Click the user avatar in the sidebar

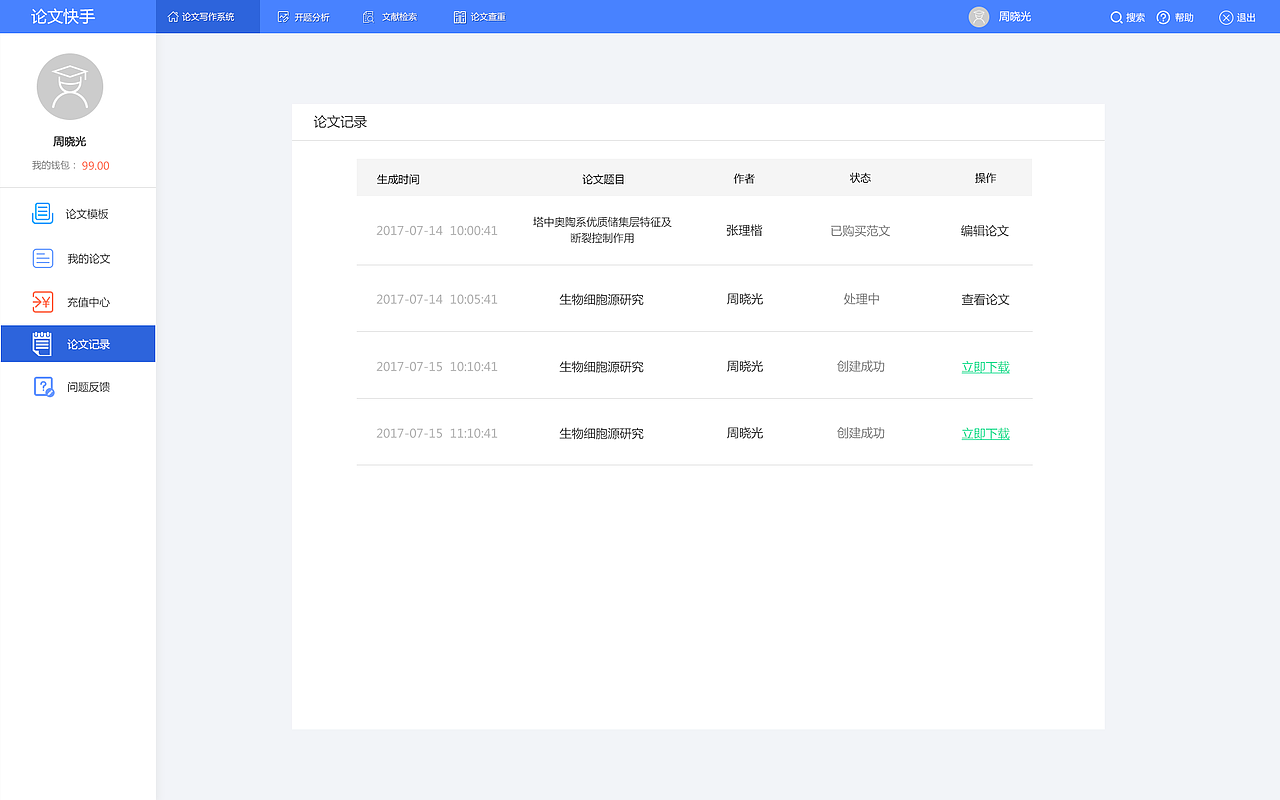tap(69, 87)
